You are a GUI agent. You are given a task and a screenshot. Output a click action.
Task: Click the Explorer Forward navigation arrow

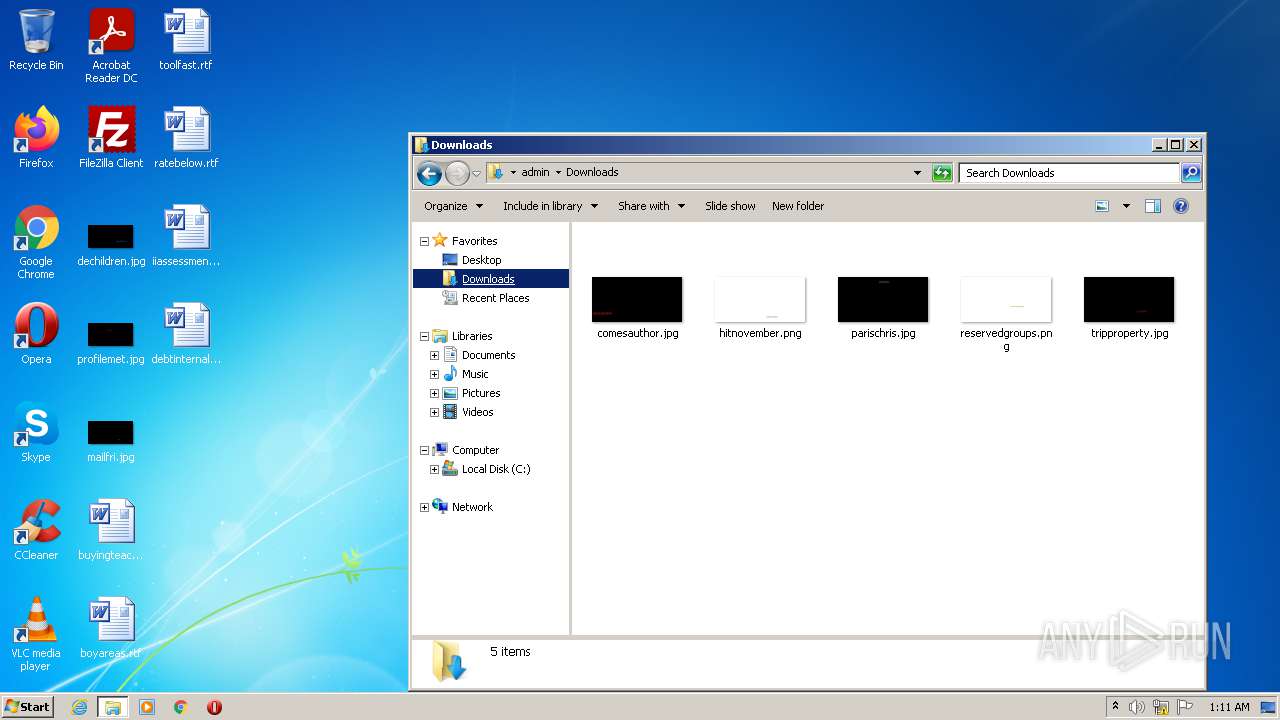tap(457, 173)
